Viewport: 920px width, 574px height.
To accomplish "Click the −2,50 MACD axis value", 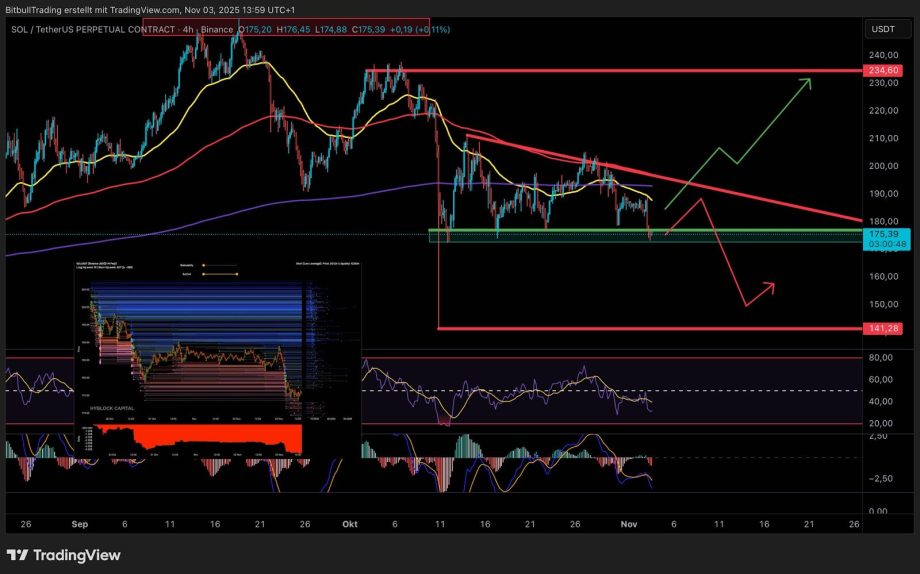I will [881, 478].
